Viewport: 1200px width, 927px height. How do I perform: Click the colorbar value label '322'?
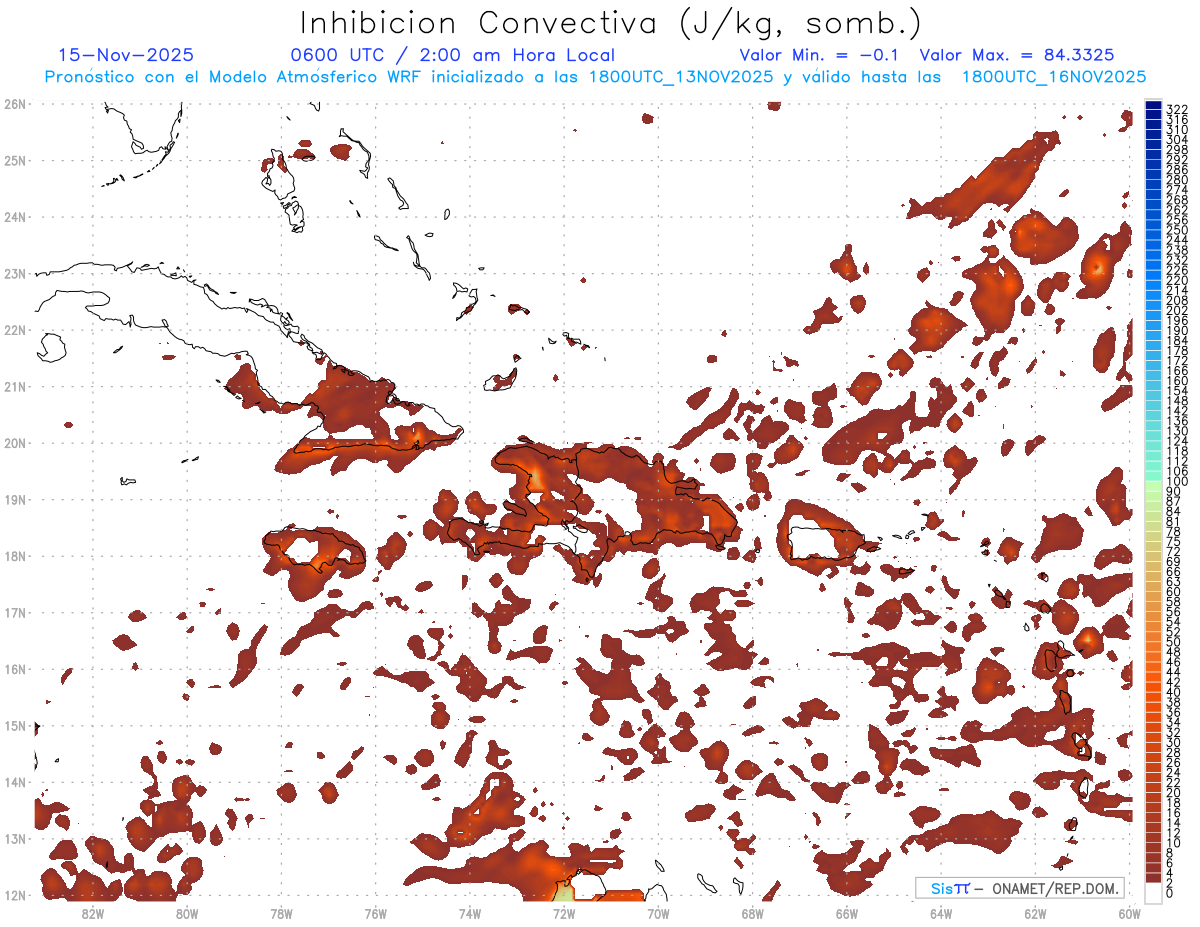pyautogui.click(x=1176, y=109)
